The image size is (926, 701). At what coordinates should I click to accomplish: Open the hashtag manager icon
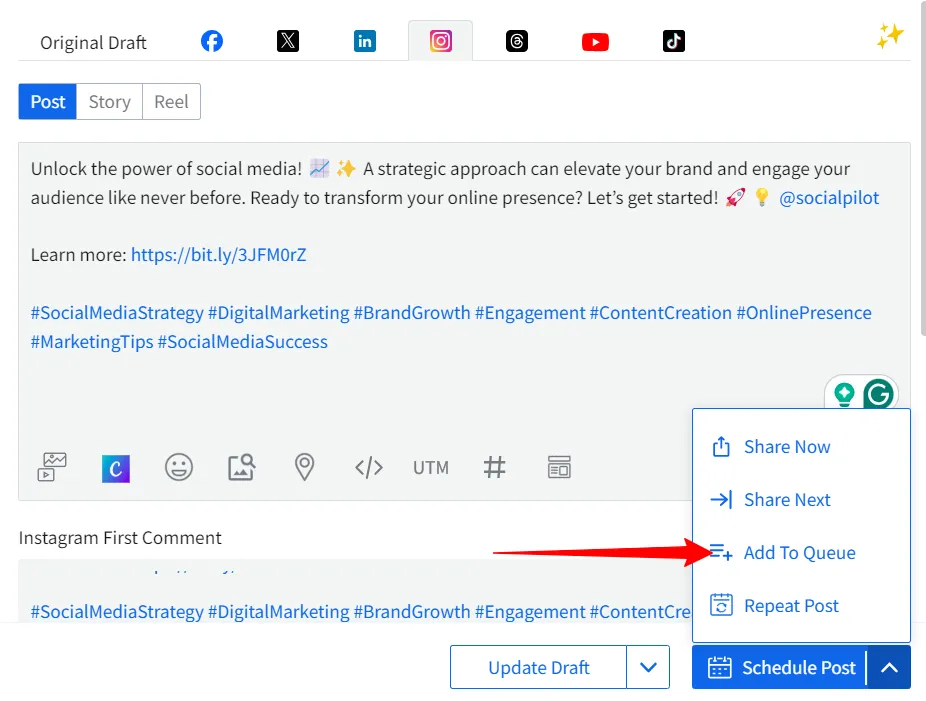point(494,467)
